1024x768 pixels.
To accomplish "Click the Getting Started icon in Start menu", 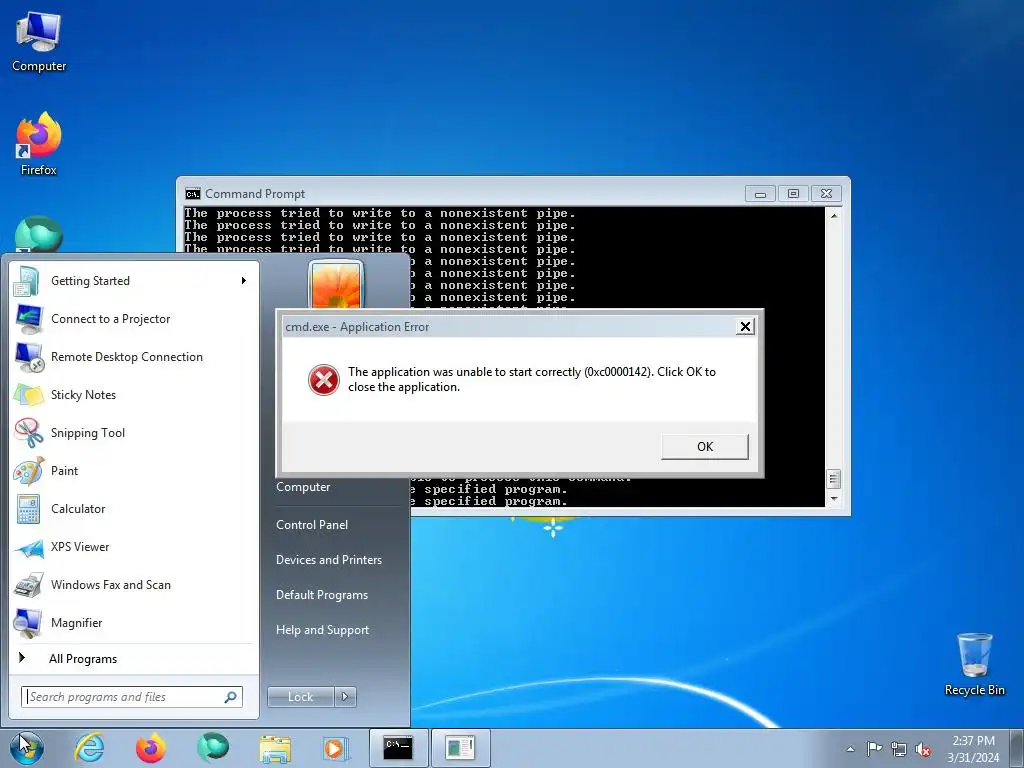I will point(28,281).
